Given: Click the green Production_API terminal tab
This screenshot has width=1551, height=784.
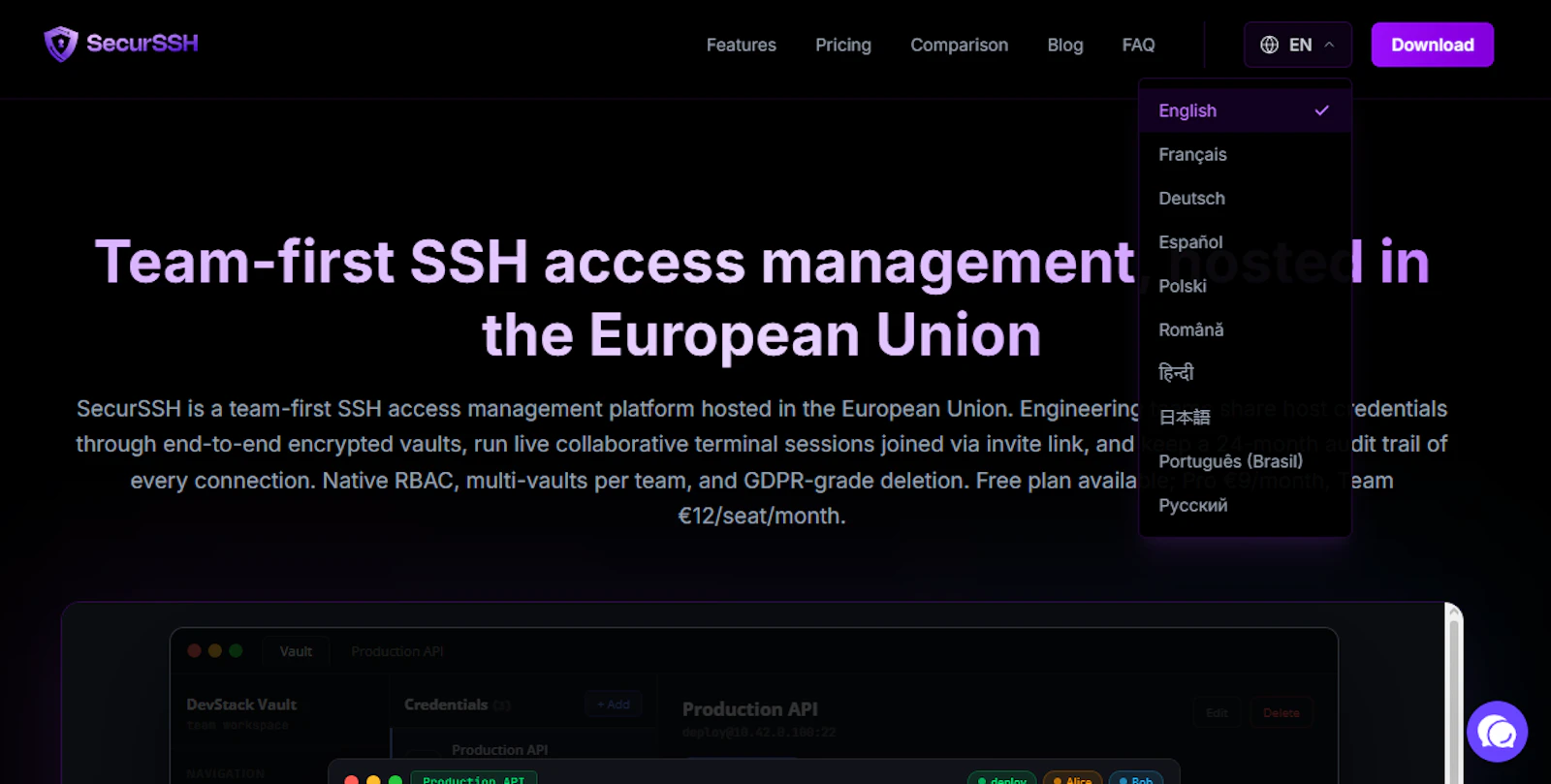Looking at the screenshot, I should 473,778.
